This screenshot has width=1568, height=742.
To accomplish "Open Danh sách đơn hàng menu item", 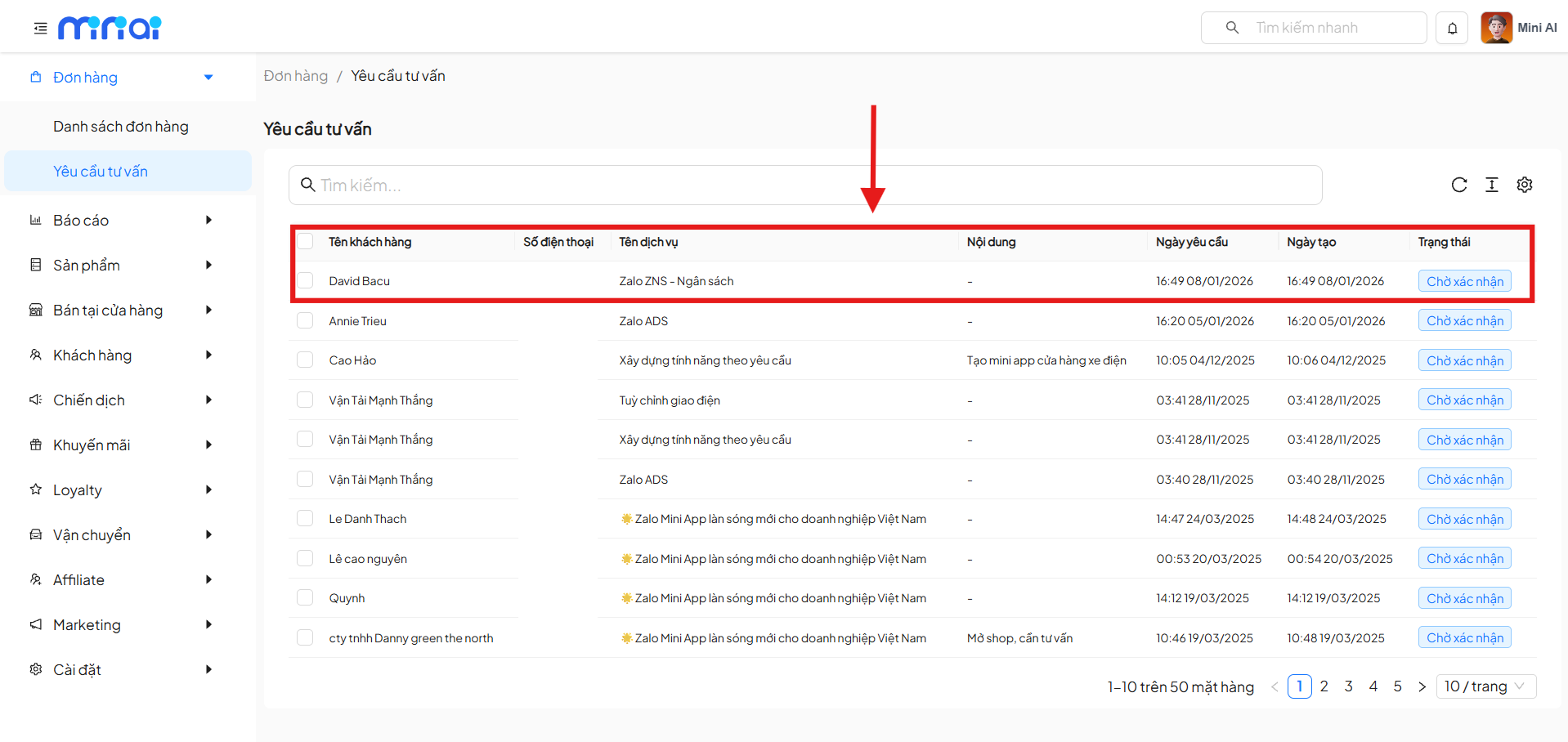I will (x=121, y=127).
